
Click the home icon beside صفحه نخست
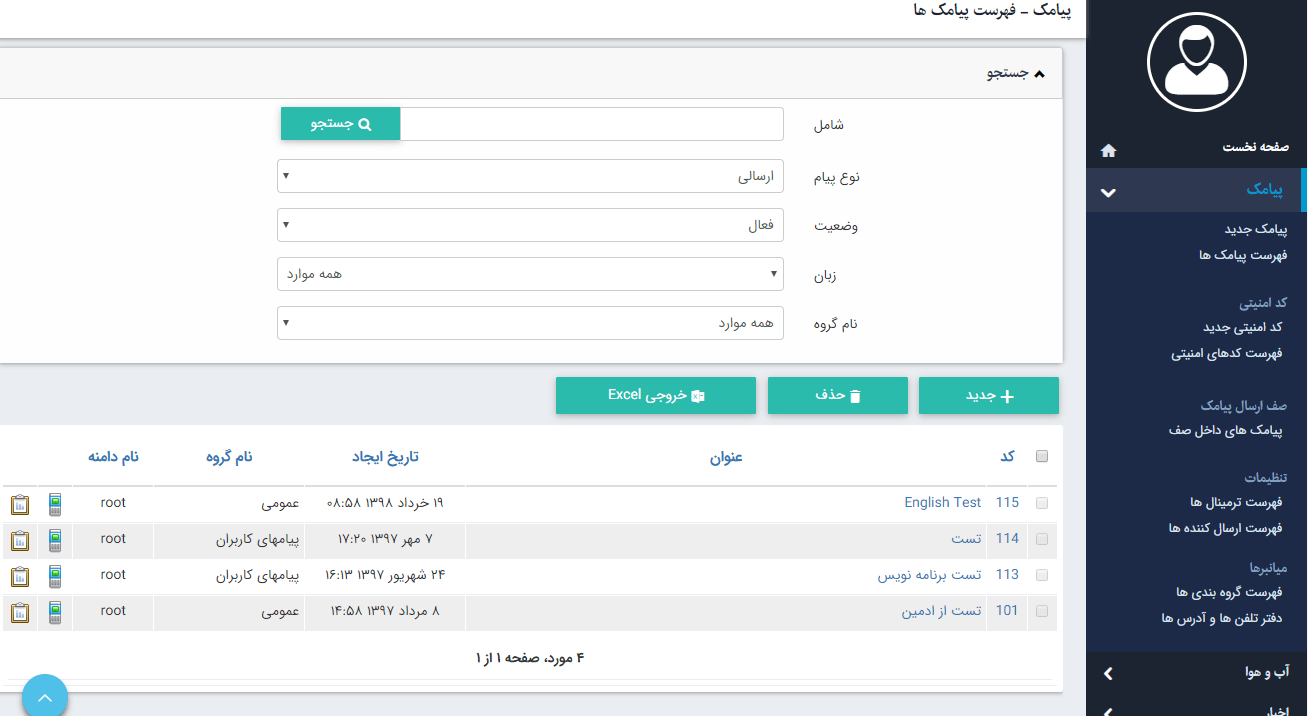(1108, 150)
